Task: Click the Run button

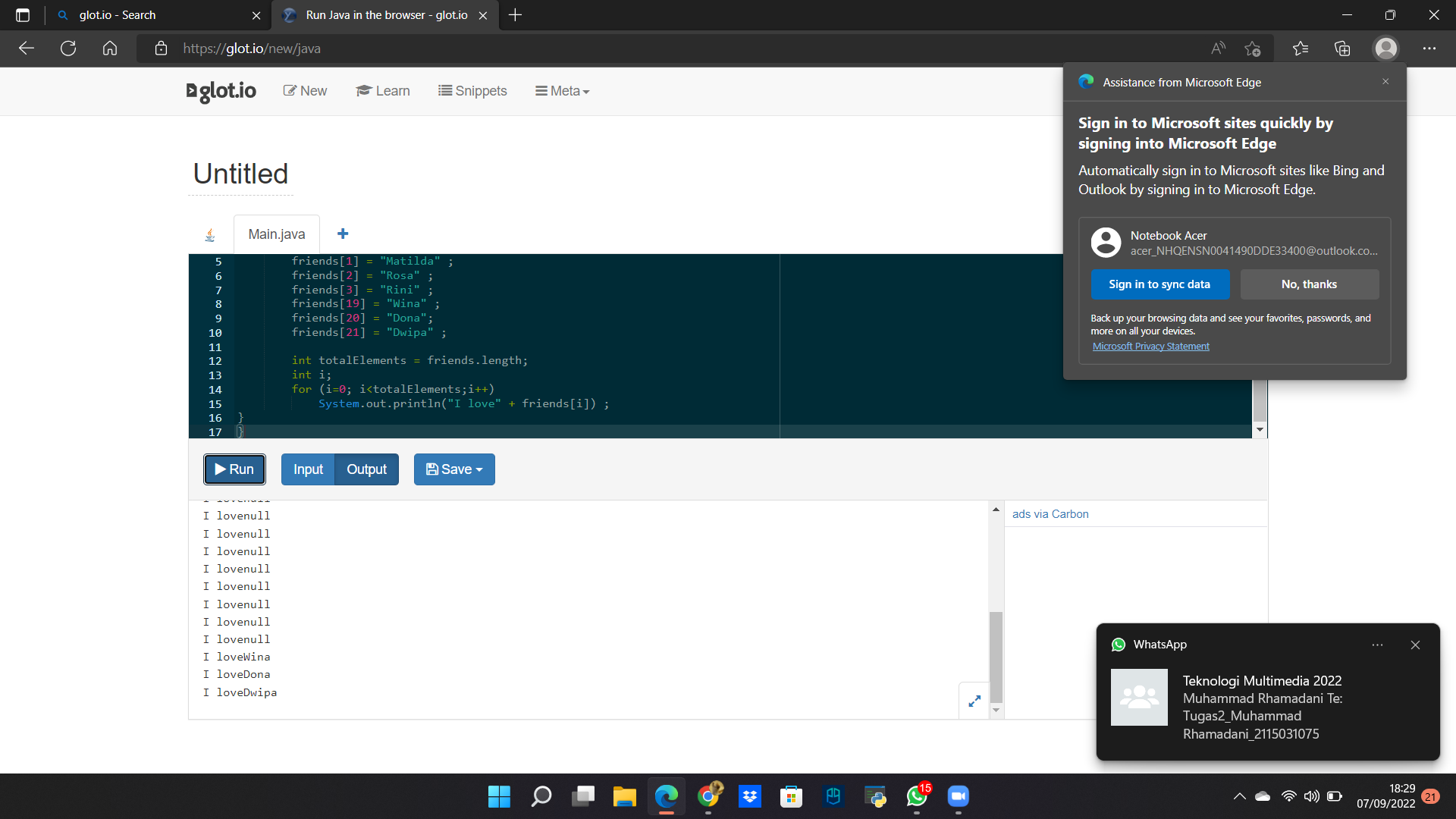Action: pyautogui.click(x=234, y=469)
